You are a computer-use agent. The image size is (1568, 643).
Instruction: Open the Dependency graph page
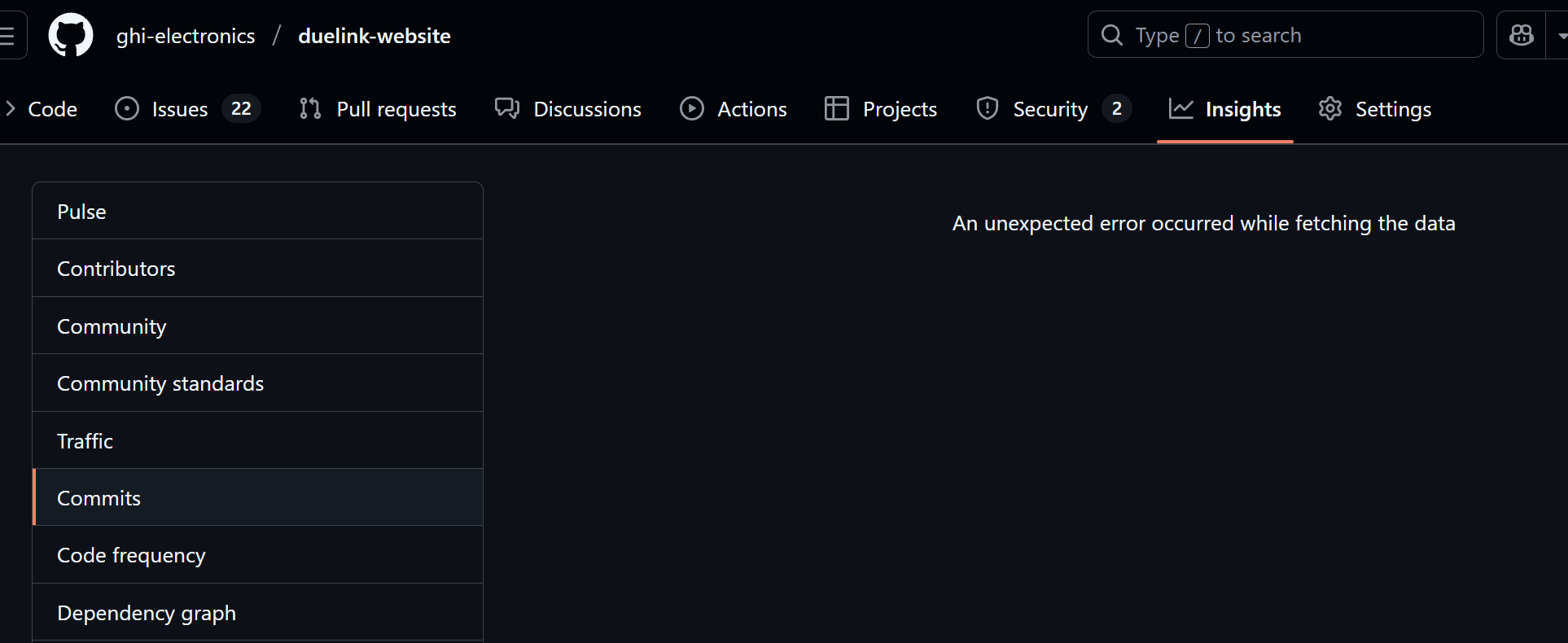(x=147, y=613)
